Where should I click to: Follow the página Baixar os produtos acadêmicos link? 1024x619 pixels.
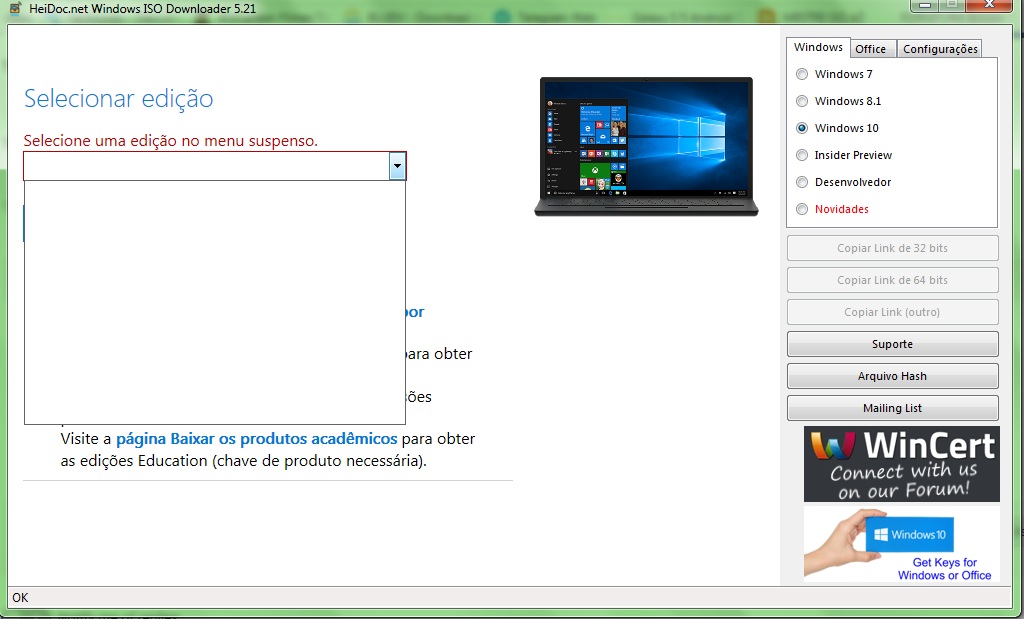click(257, 439)
